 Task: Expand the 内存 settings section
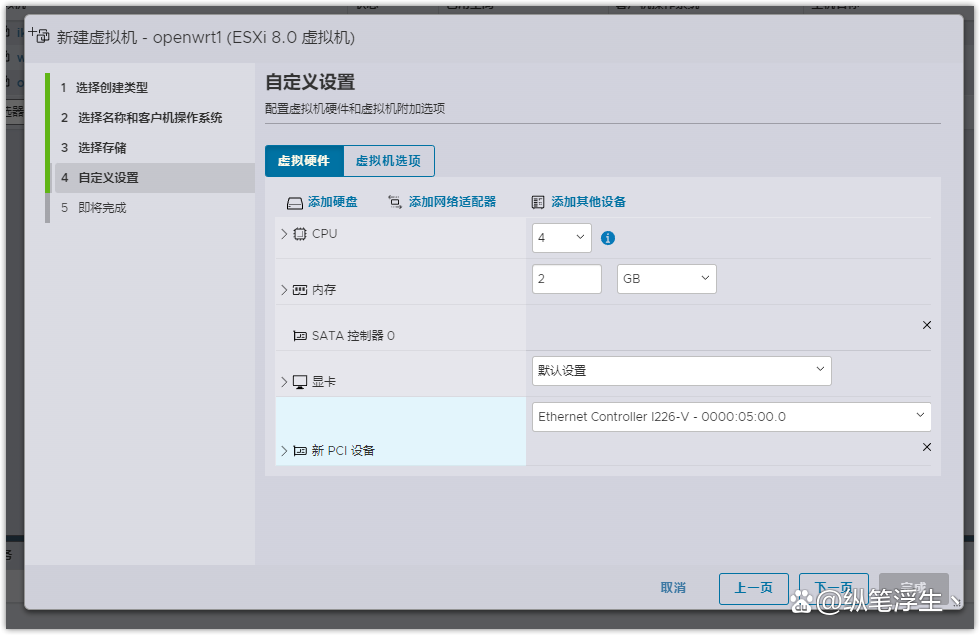[x=284, y=289]
